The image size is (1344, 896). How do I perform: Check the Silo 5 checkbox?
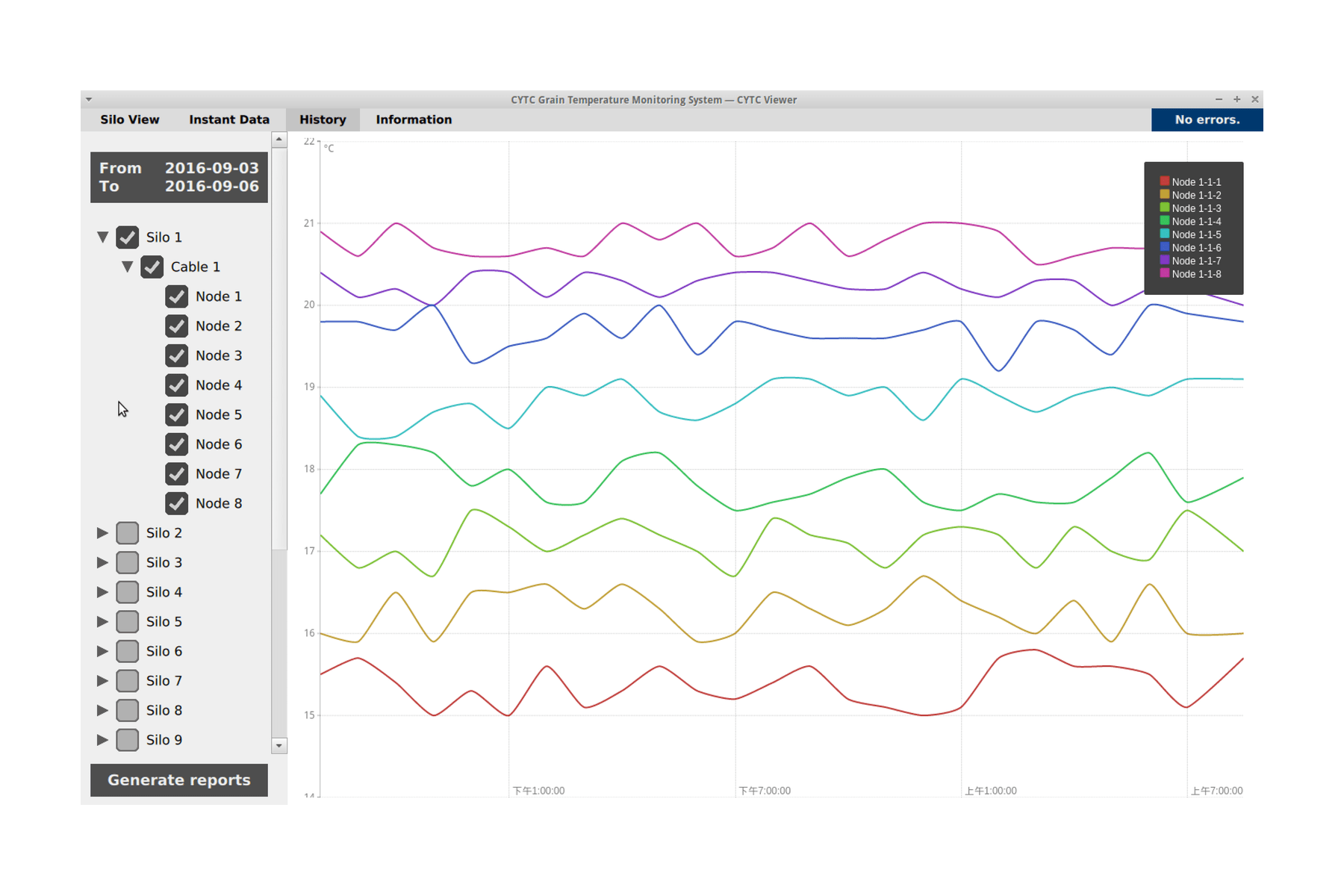point(128,622)
